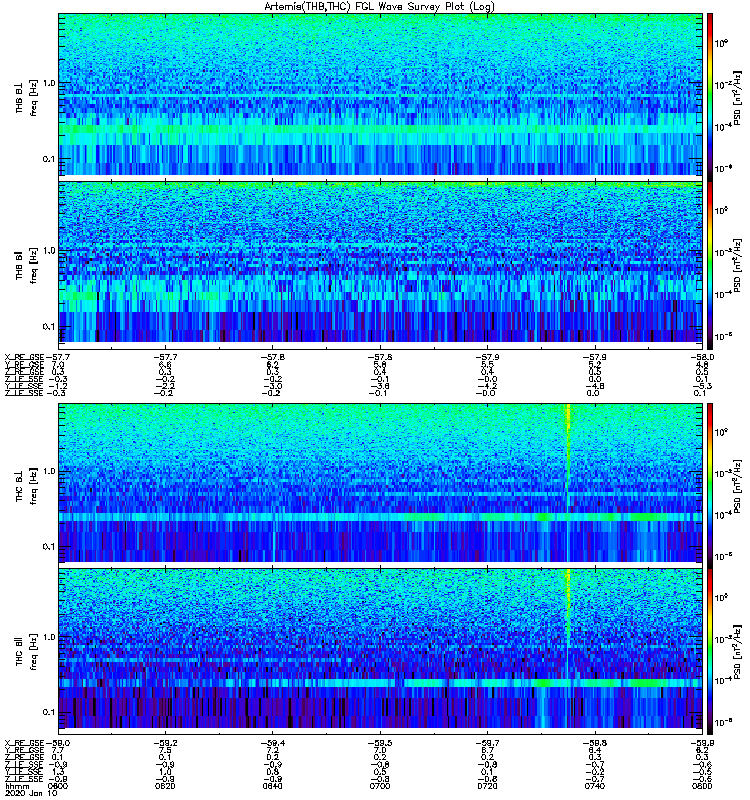Click the PSD [nT²/Hz] label of THB B⊥ colorbar

coord(738,98)
